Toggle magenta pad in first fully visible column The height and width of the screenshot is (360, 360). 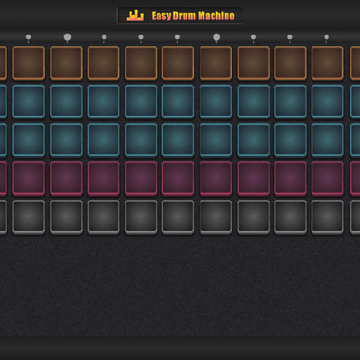(29, 178)
